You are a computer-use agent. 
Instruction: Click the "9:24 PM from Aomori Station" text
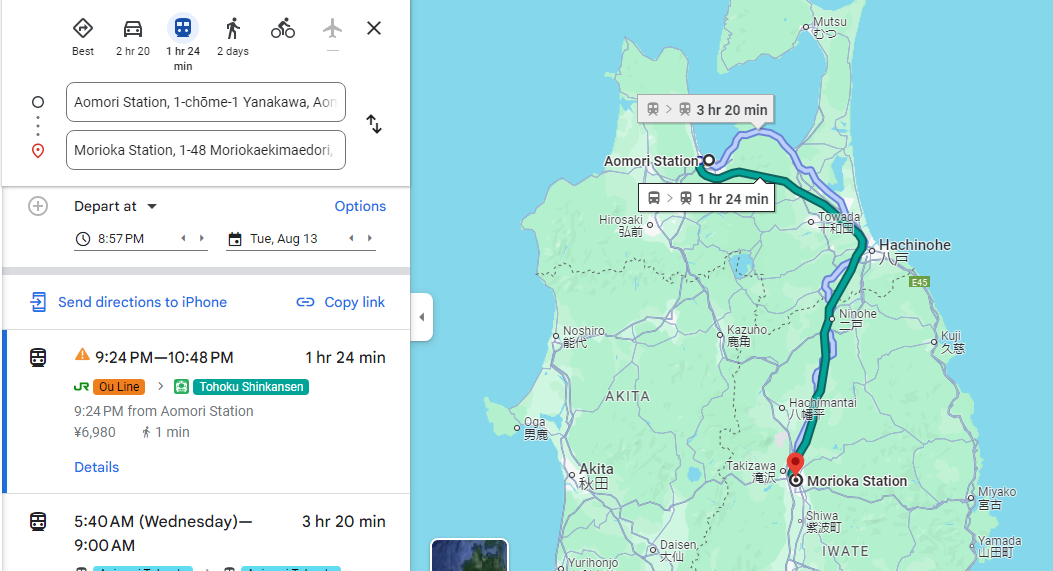point(164,411)
